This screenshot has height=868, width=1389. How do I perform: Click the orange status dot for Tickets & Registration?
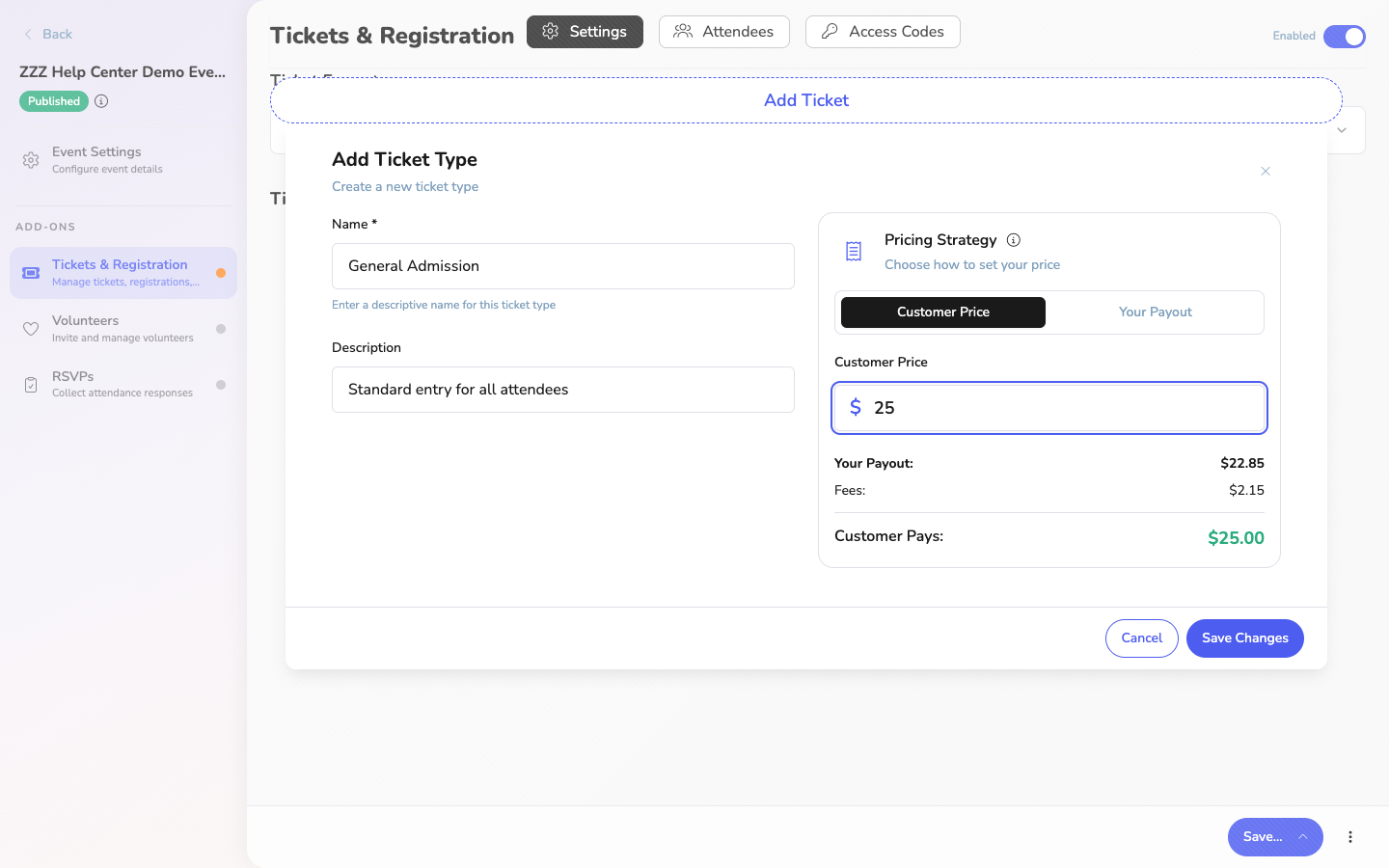221,273
